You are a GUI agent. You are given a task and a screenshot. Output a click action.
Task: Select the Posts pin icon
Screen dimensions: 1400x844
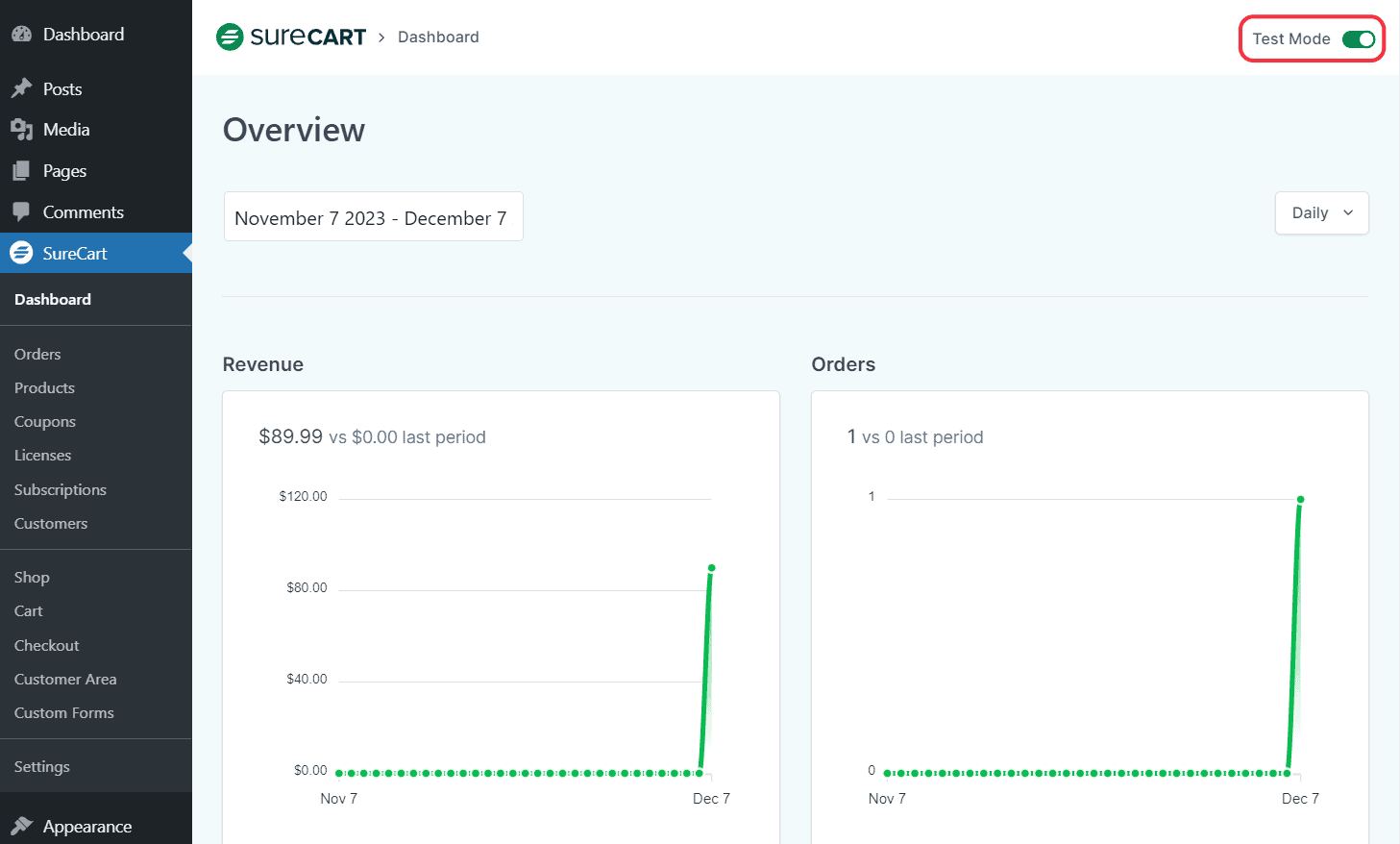point(21,87)
